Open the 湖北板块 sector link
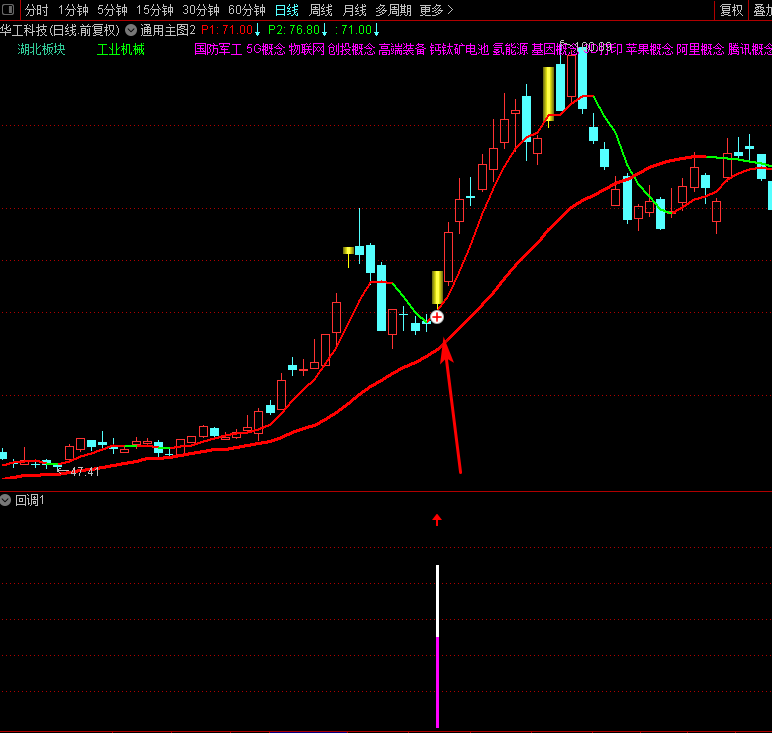Viewport: 772px width, 733px height. pyautogui.click(x=41, y=49)
